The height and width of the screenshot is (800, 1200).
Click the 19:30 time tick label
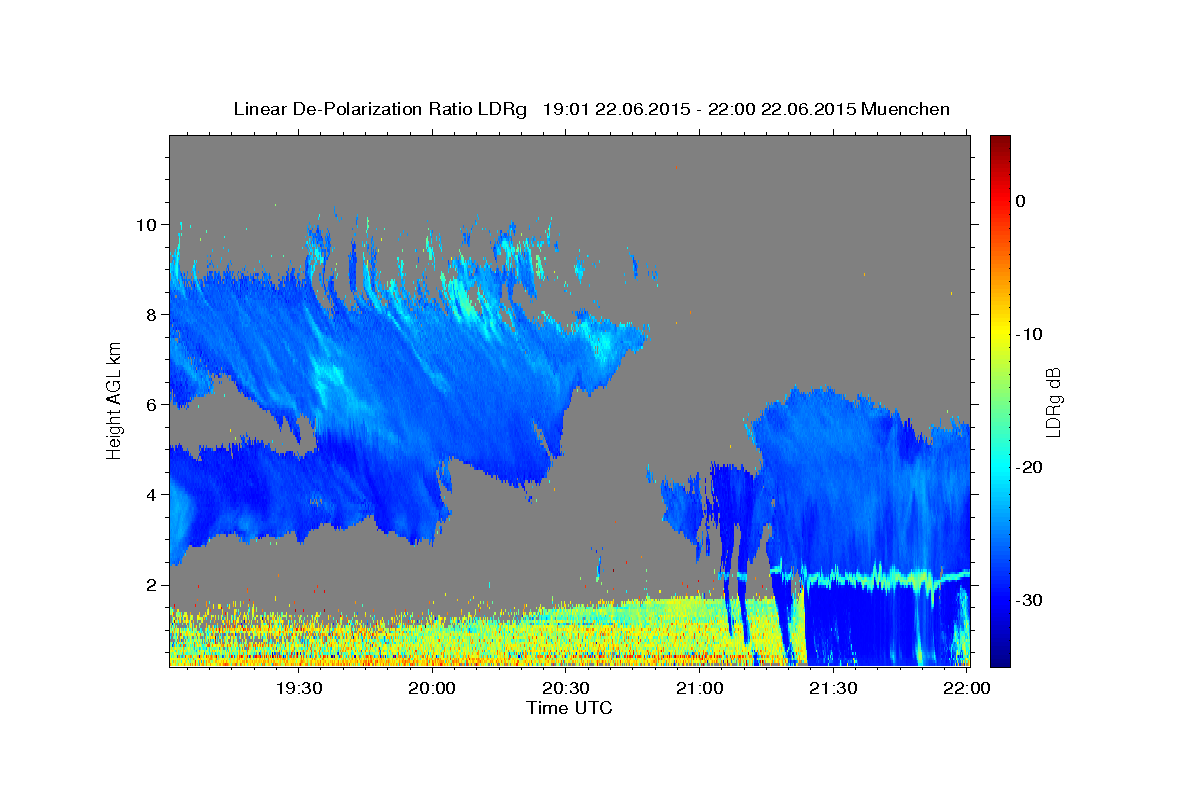point(299,688)
